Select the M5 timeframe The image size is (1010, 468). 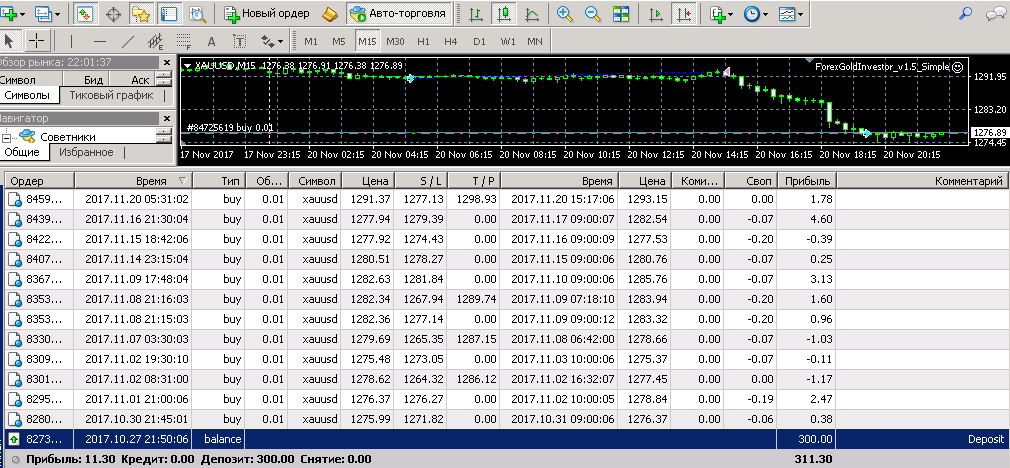[x=339, y=42]
